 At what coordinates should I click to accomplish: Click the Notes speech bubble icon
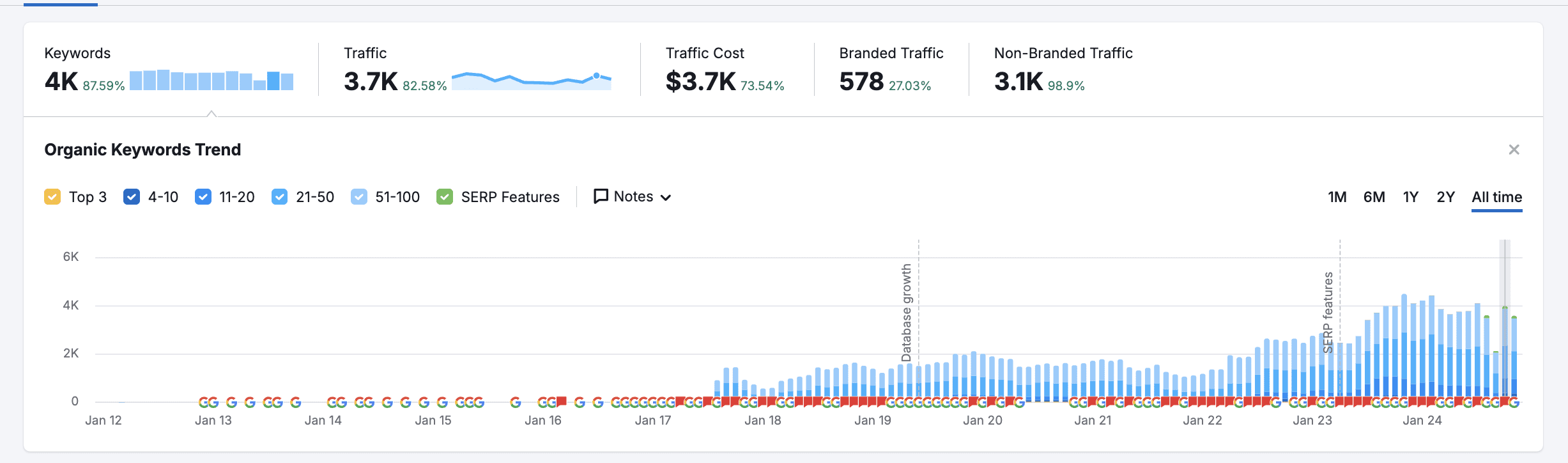(x=601, y=196)
